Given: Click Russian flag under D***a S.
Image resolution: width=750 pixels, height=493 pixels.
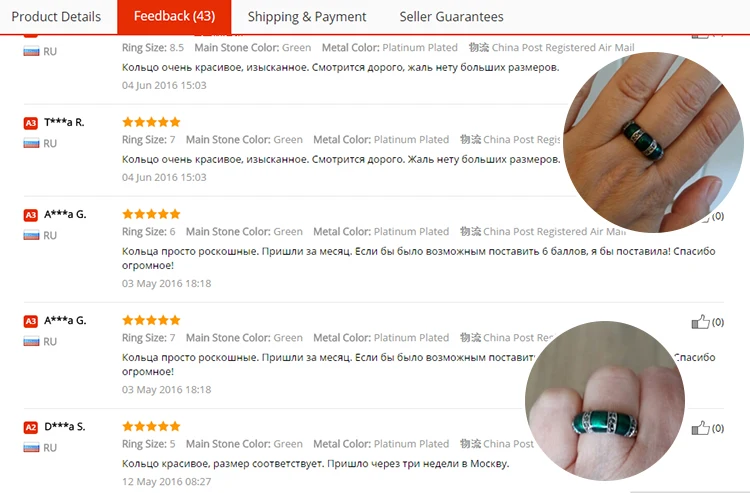Looking at the screenshot, I should tap(31, 448).
